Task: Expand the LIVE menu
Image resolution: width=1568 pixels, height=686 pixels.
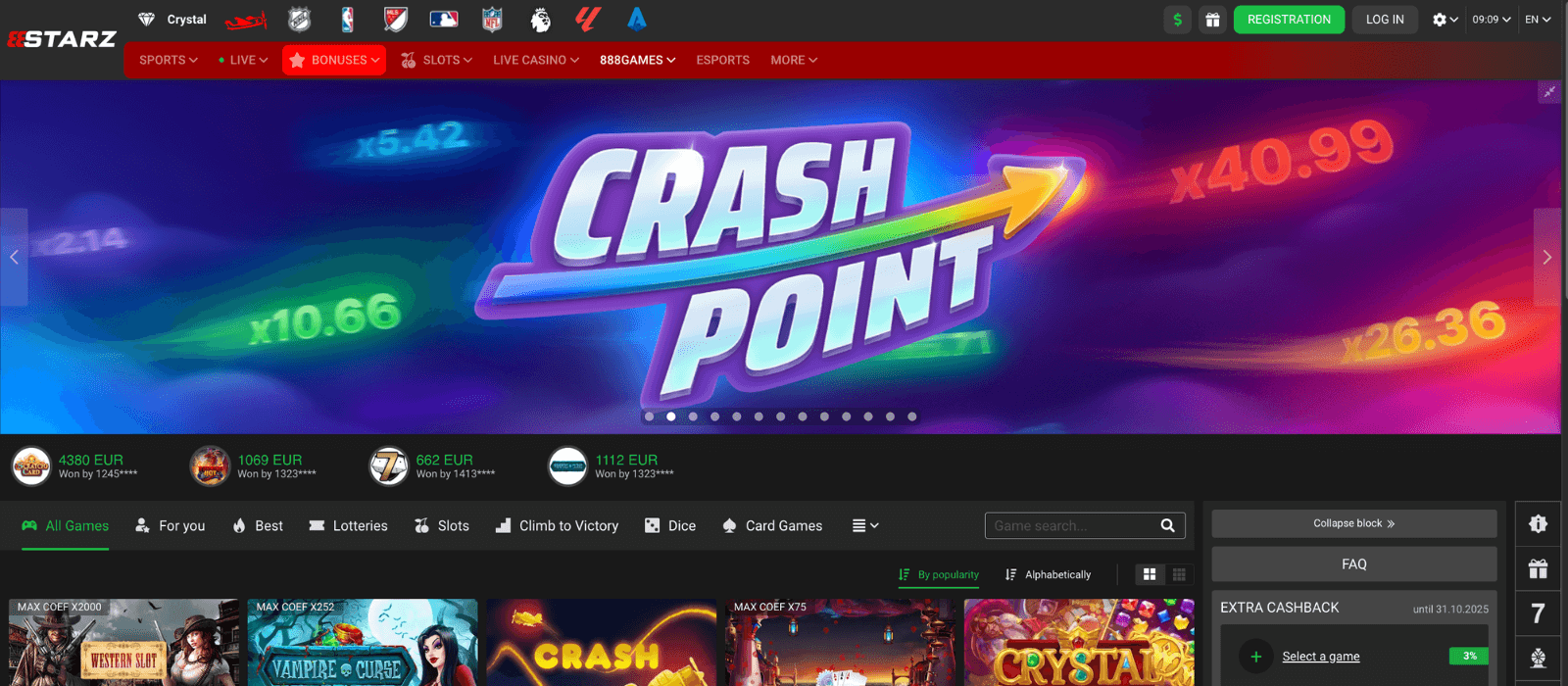Action: [243, 60]
